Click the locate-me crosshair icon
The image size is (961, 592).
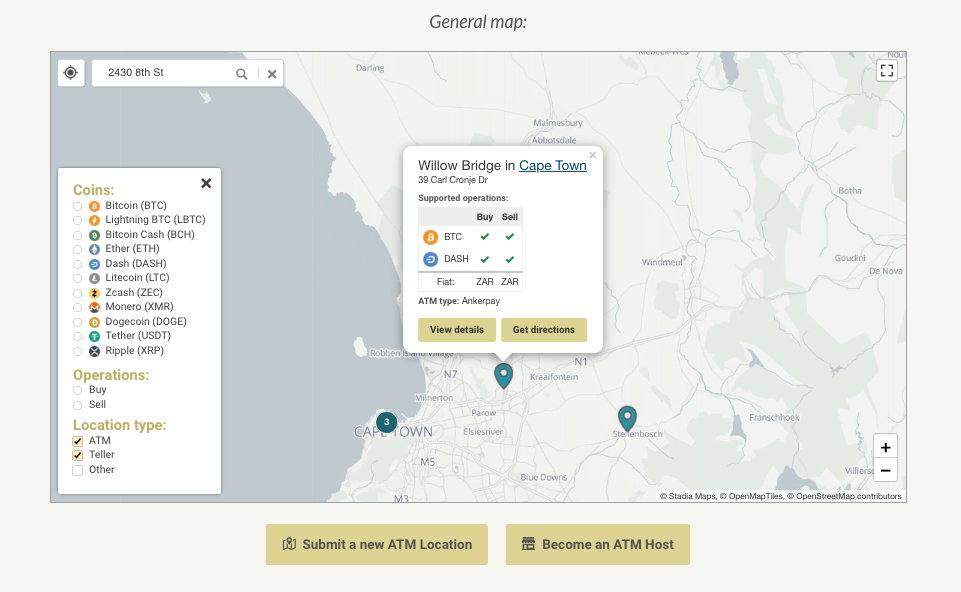coord(70,73)
